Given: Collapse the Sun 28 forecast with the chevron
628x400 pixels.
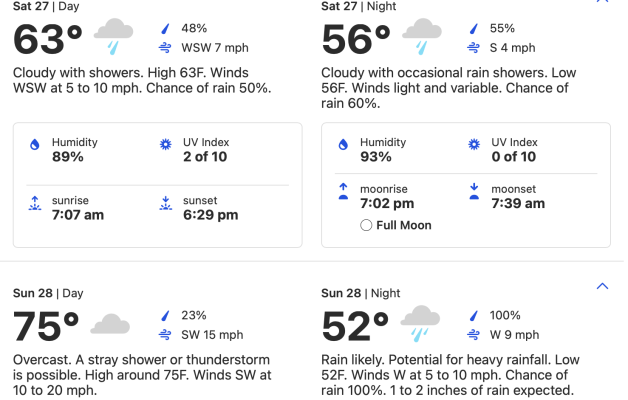Looking at the screenshot, I should pos(602,287).
